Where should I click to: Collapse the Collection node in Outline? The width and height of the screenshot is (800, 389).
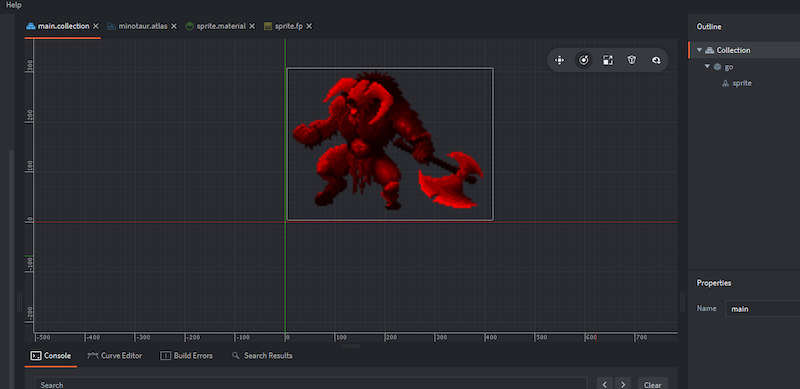(699, 50)
